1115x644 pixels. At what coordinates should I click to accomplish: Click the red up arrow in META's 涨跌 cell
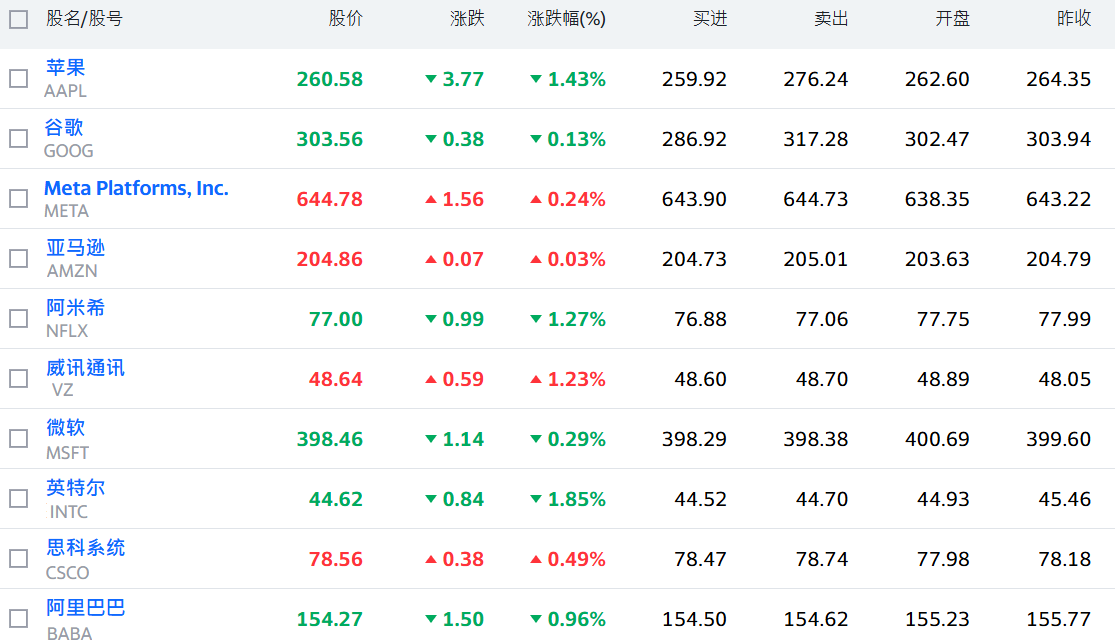[x=431, y=199]
